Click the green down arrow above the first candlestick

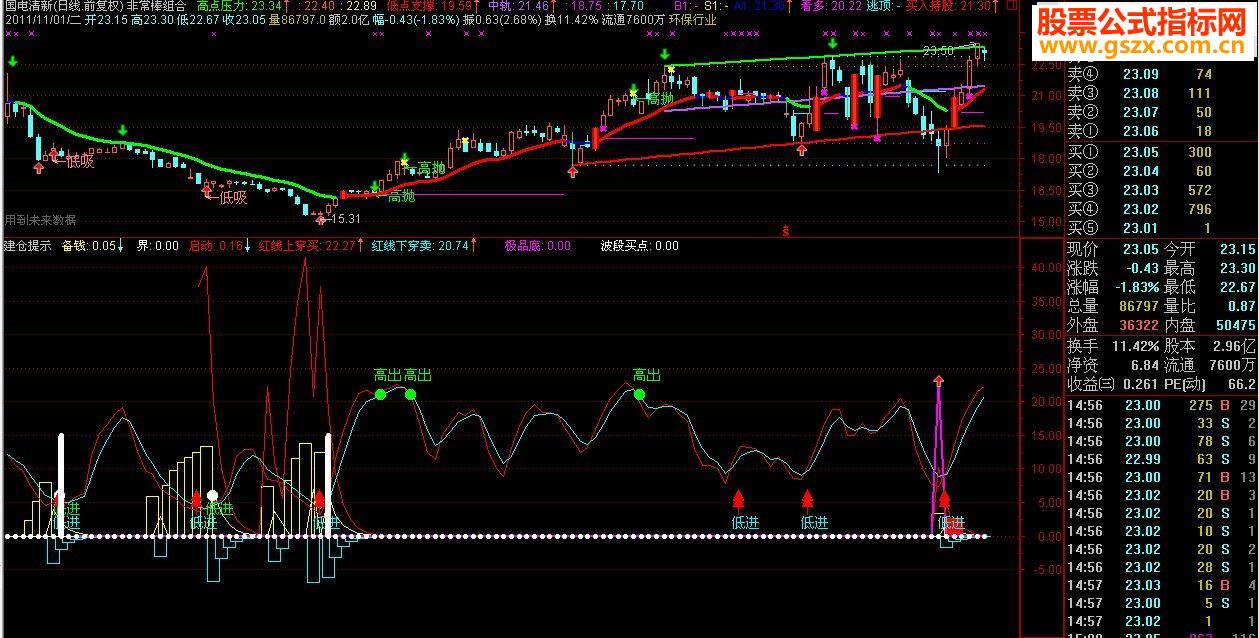click(x=12, y=62)
